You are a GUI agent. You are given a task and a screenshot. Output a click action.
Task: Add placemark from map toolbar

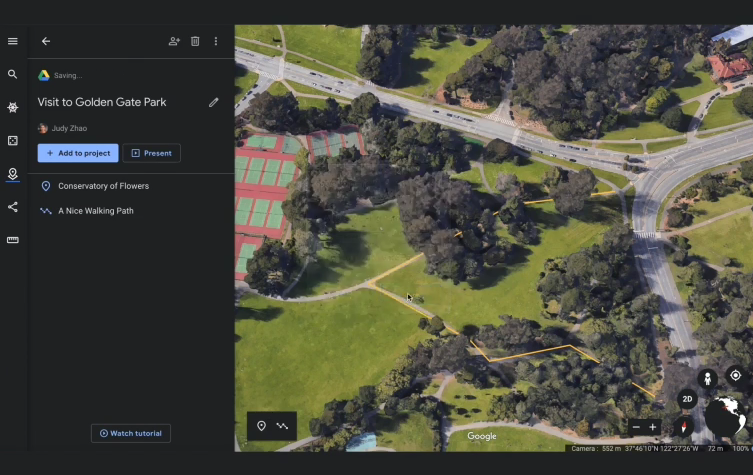261,426
